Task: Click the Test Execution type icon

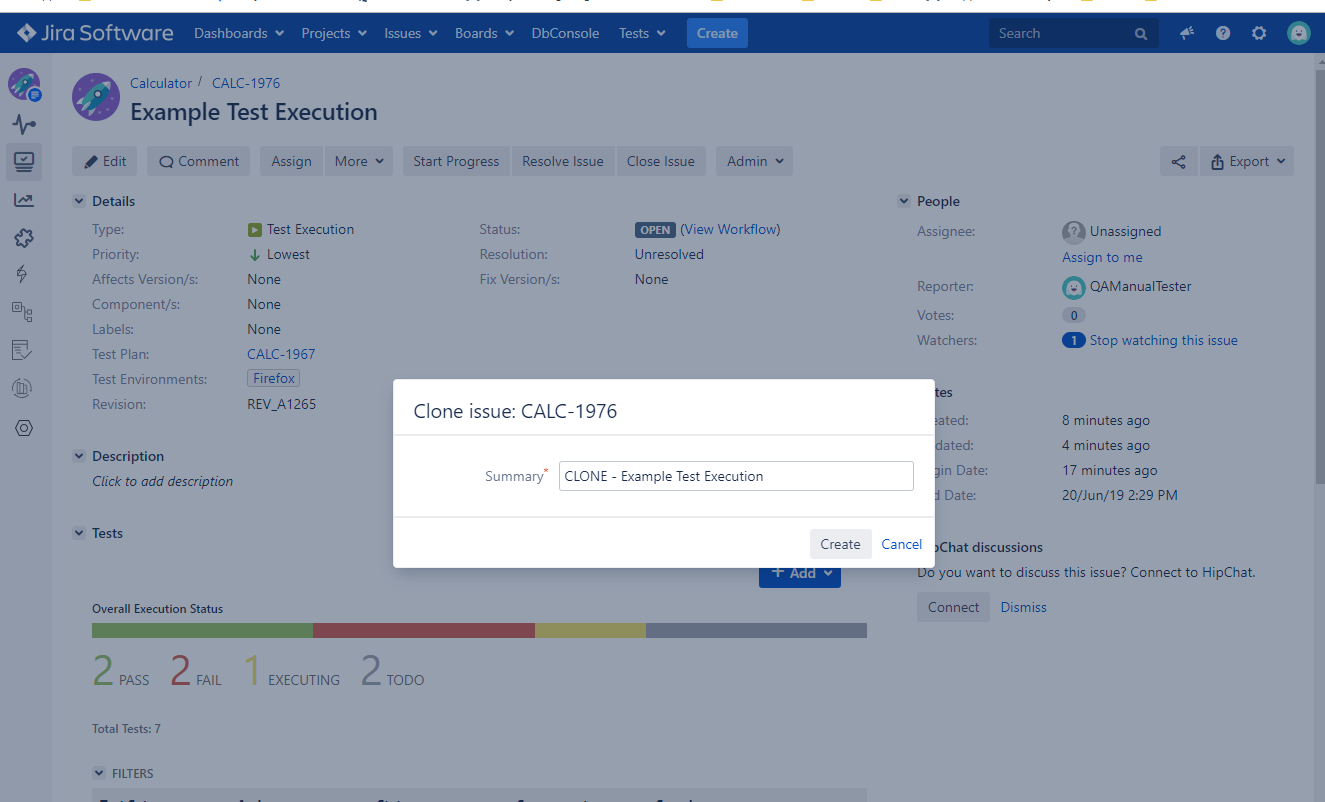Action: (x=255, y=230)
